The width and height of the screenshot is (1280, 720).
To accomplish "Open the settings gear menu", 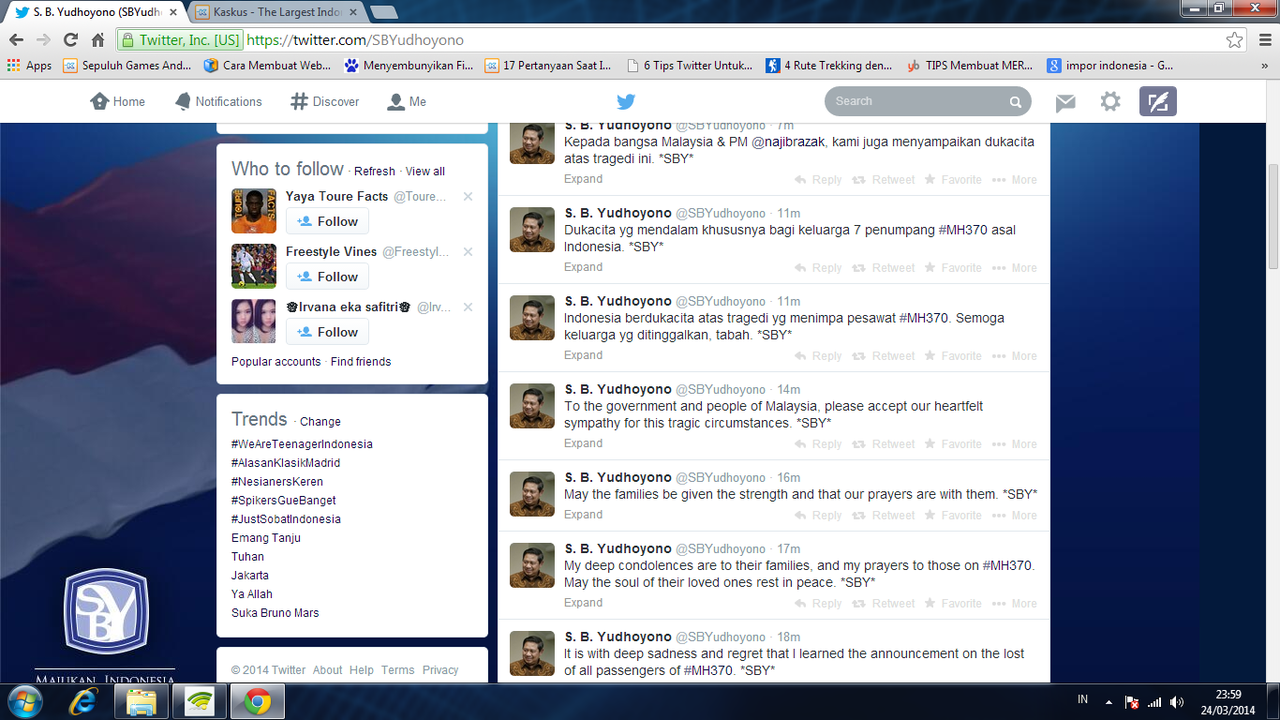I will click(1110, 101).
